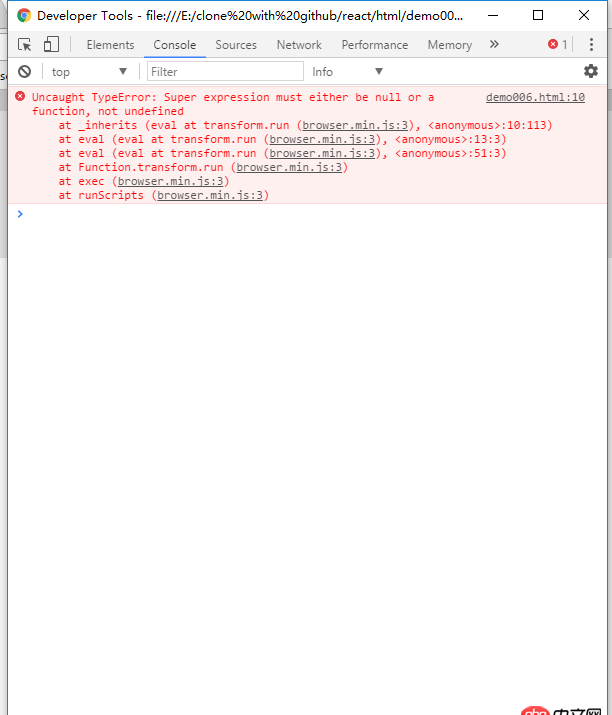
Task: Activate the inspect element picker icon
Action: click(x=25, y=45)
